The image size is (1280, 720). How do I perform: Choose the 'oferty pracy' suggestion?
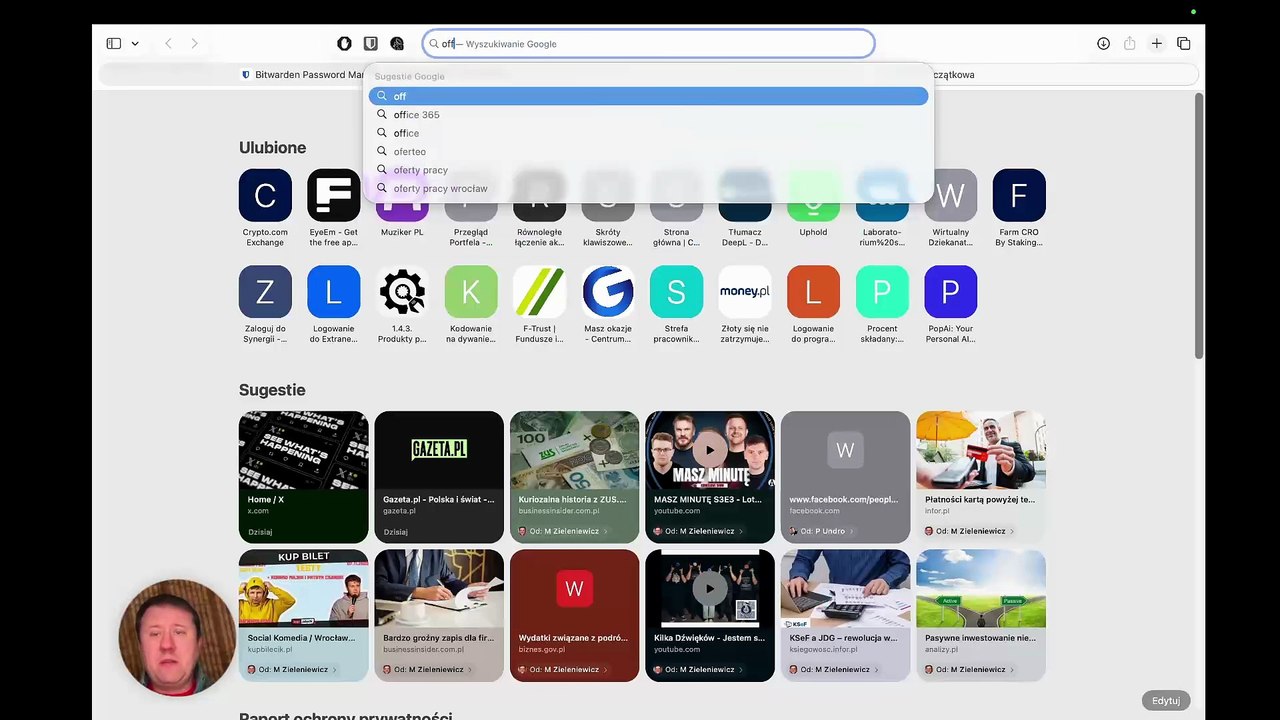[648, 170]
